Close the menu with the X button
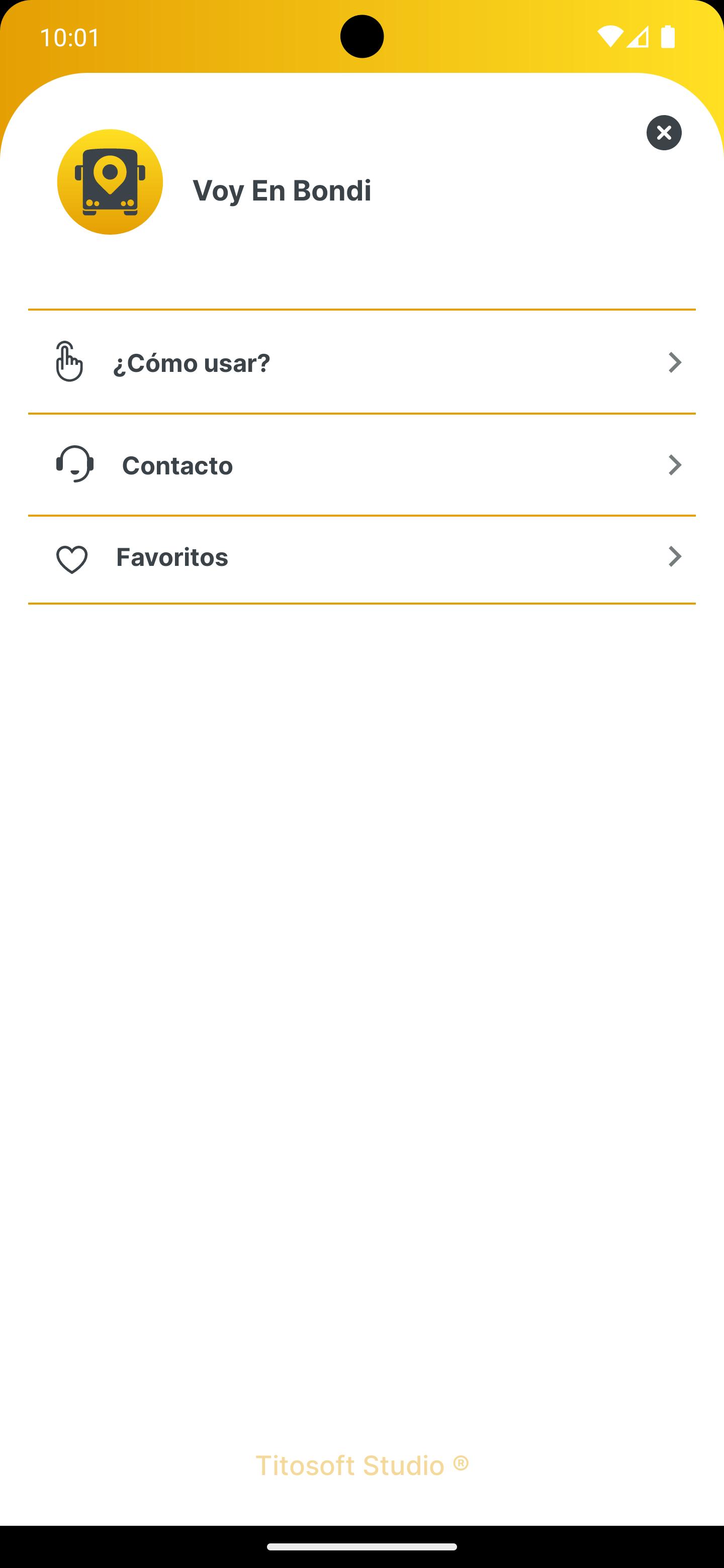The image size is (724, 1568). (664, 133)
